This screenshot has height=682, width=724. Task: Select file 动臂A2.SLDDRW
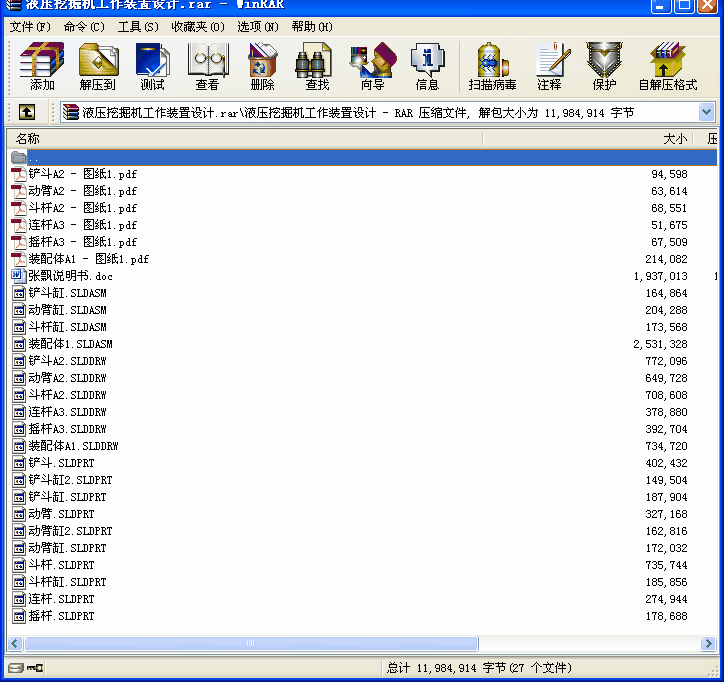click(67, 378)
